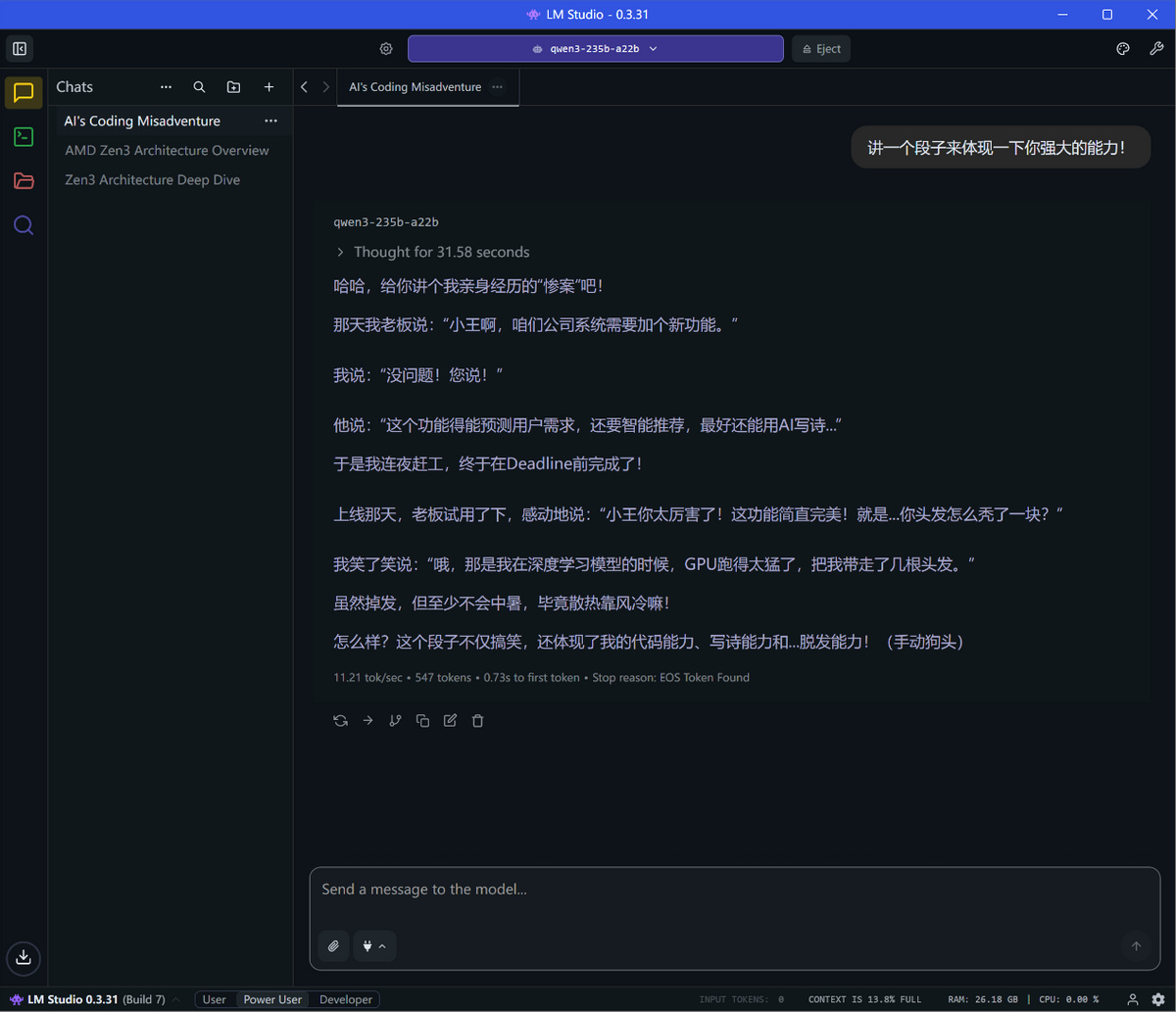Attach a file with paperclip
Image resolution: width=1176 pixels, height=1012 pixels.
(333, 946)
